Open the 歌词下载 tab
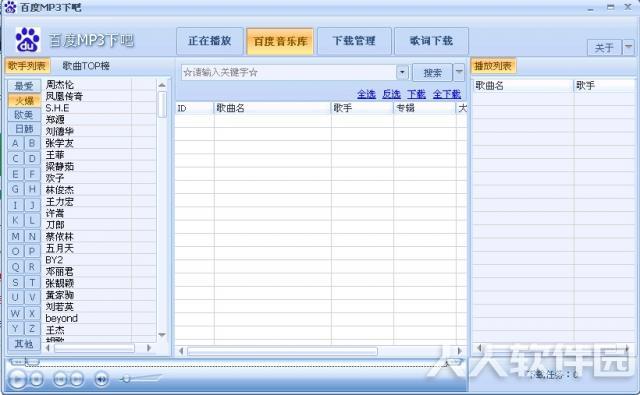640x395 pixels. click(x=431, y=41)
